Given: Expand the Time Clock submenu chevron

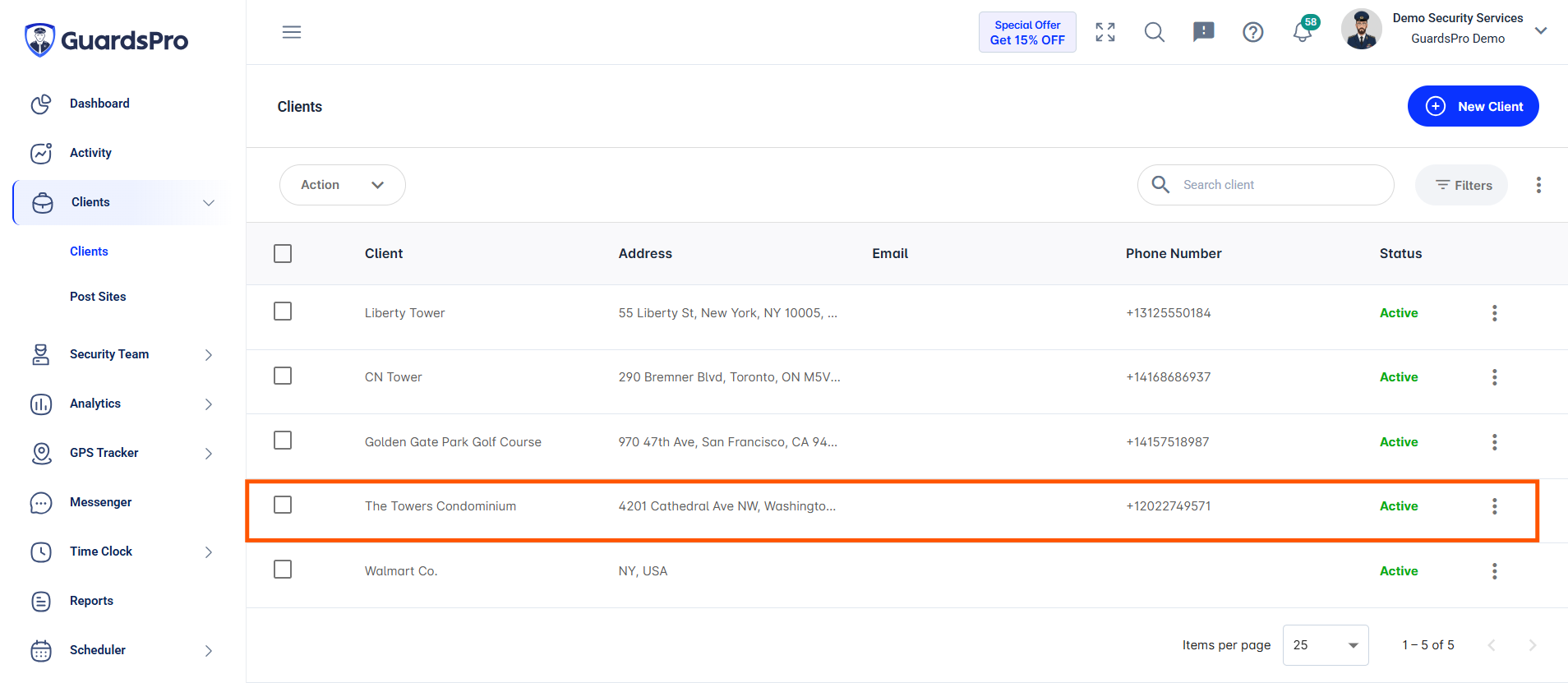Looking at the screenshot, I should [x=209, y=552].
